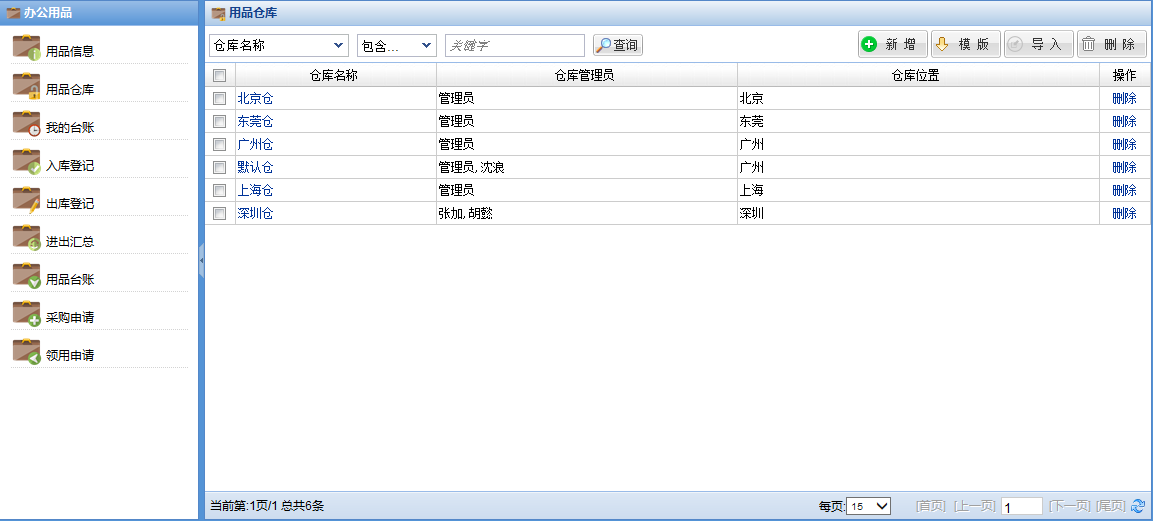Click the 我的台账 sidebar icon

pos(27,124)
